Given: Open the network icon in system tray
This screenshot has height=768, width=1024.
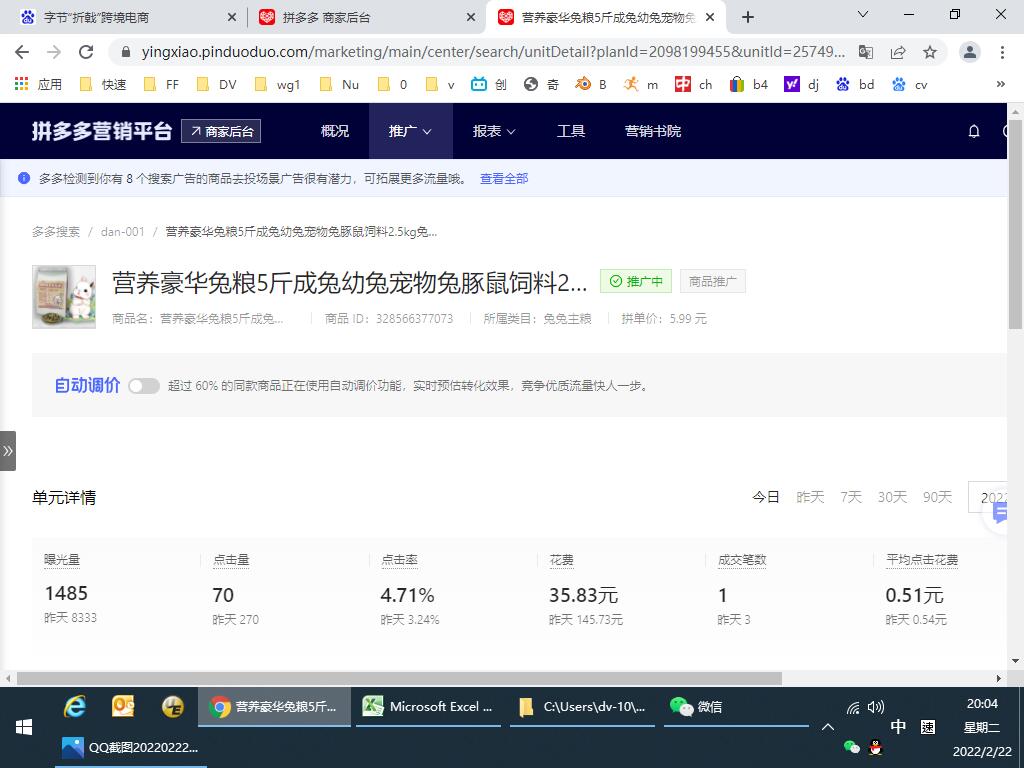Looking at the screenshot, I should 854,707.
